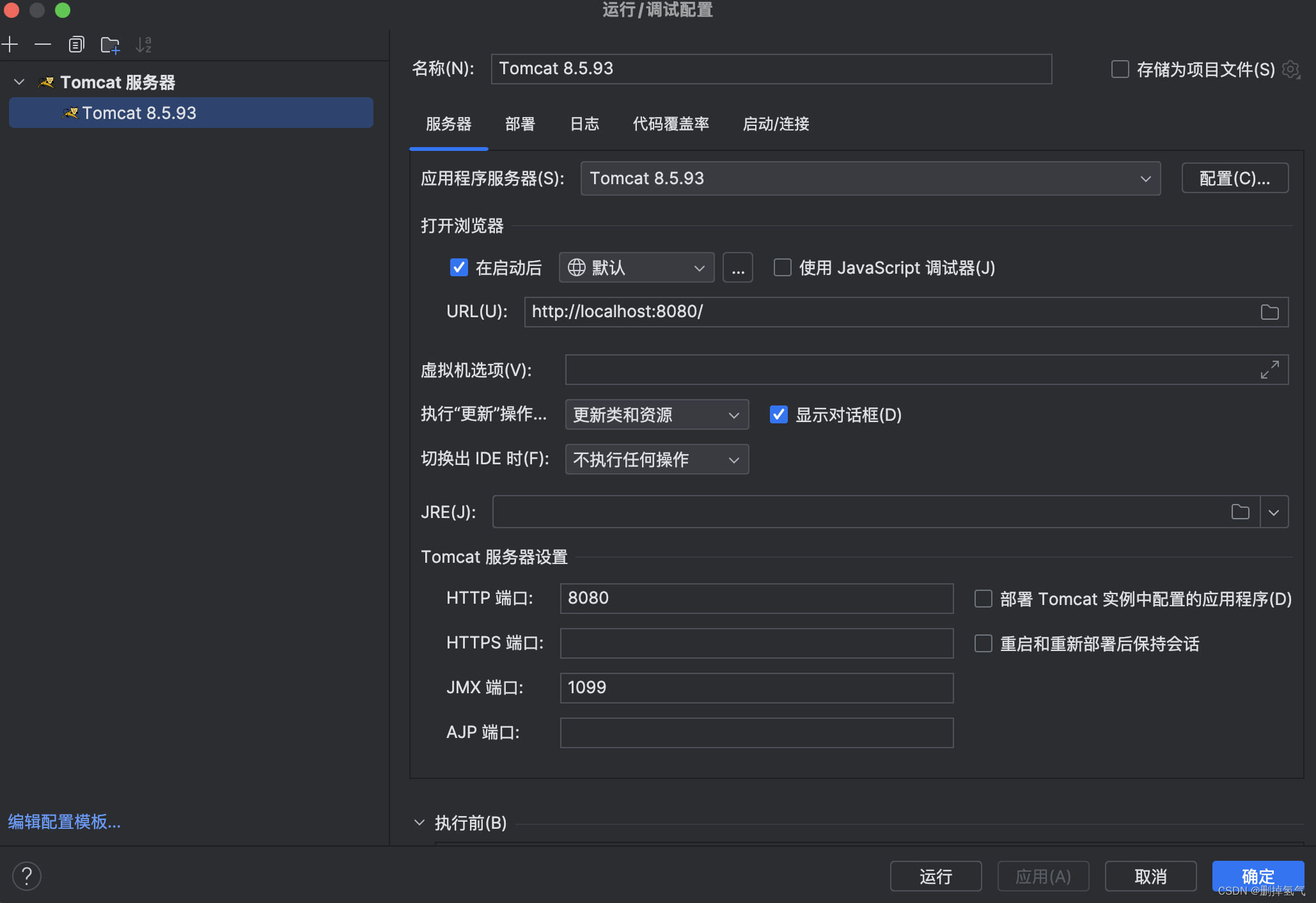Browse with the folder icon in the URL field

(1270, 312)
